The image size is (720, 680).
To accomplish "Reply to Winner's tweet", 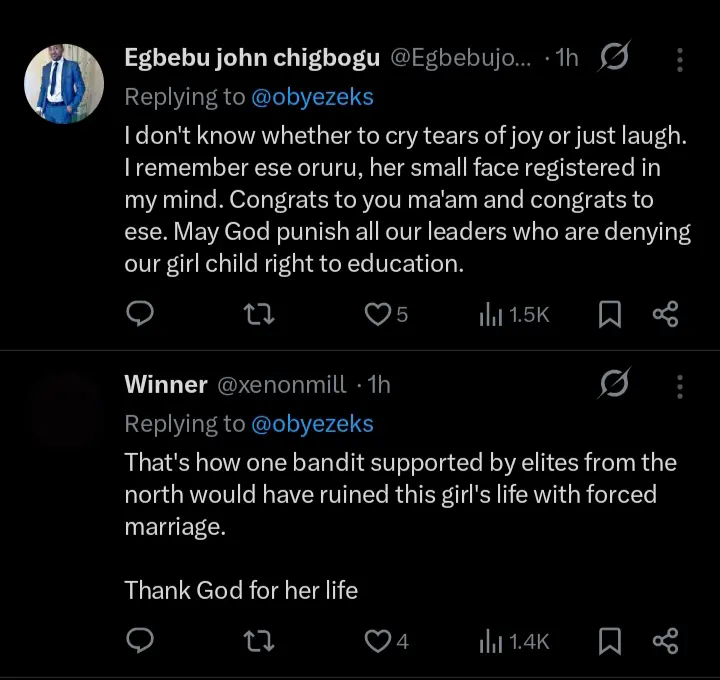I will (x=140, y=641).
